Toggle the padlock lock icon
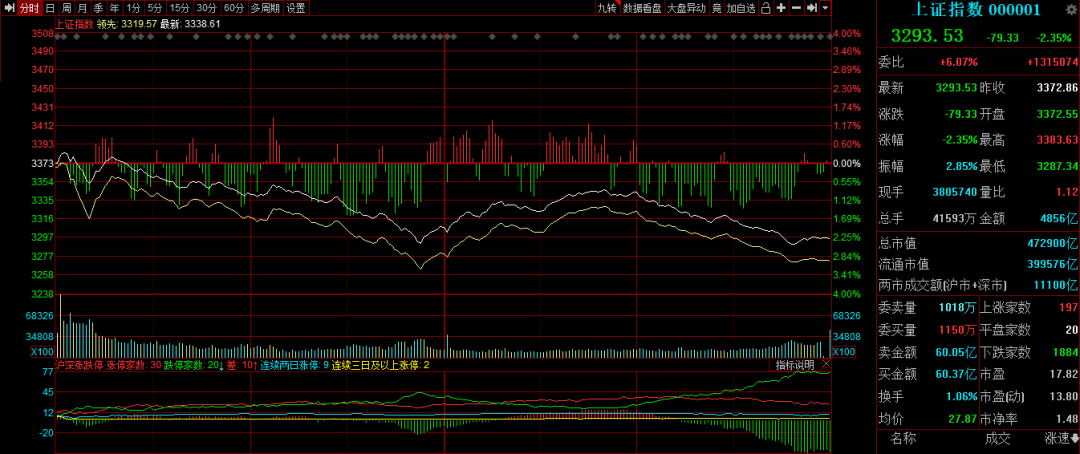The height and width of the screenshot is (454, 1080). 765,8
